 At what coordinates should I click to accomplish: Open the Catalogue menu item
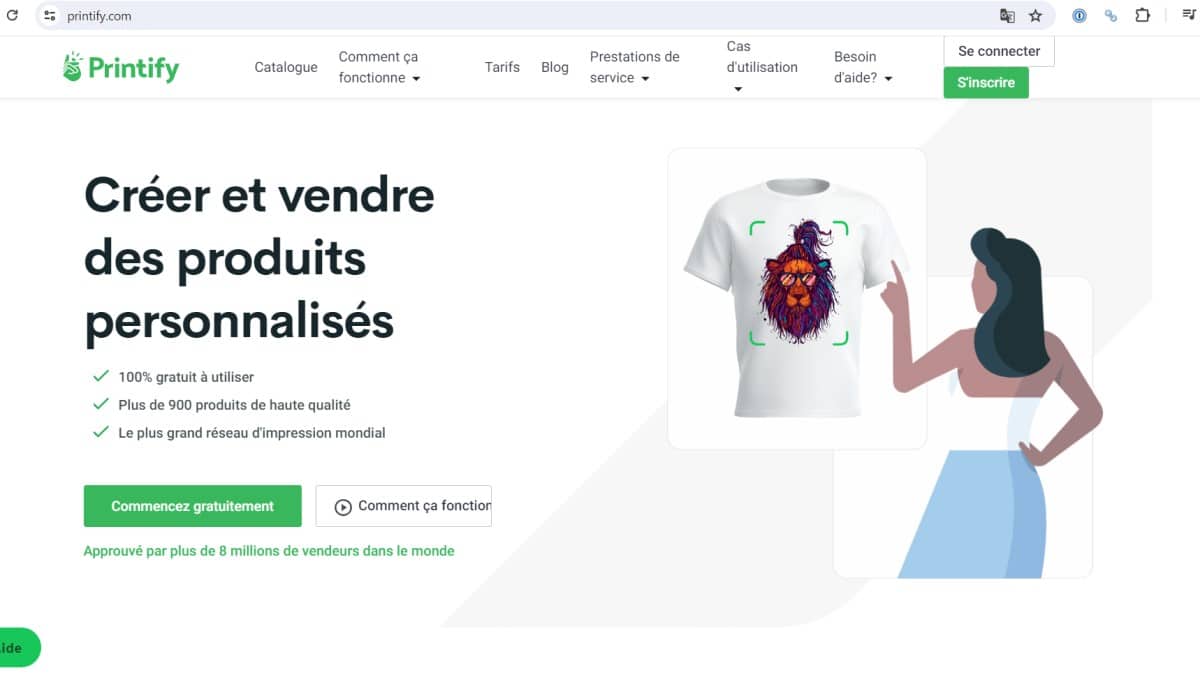[x=286, y=67]
